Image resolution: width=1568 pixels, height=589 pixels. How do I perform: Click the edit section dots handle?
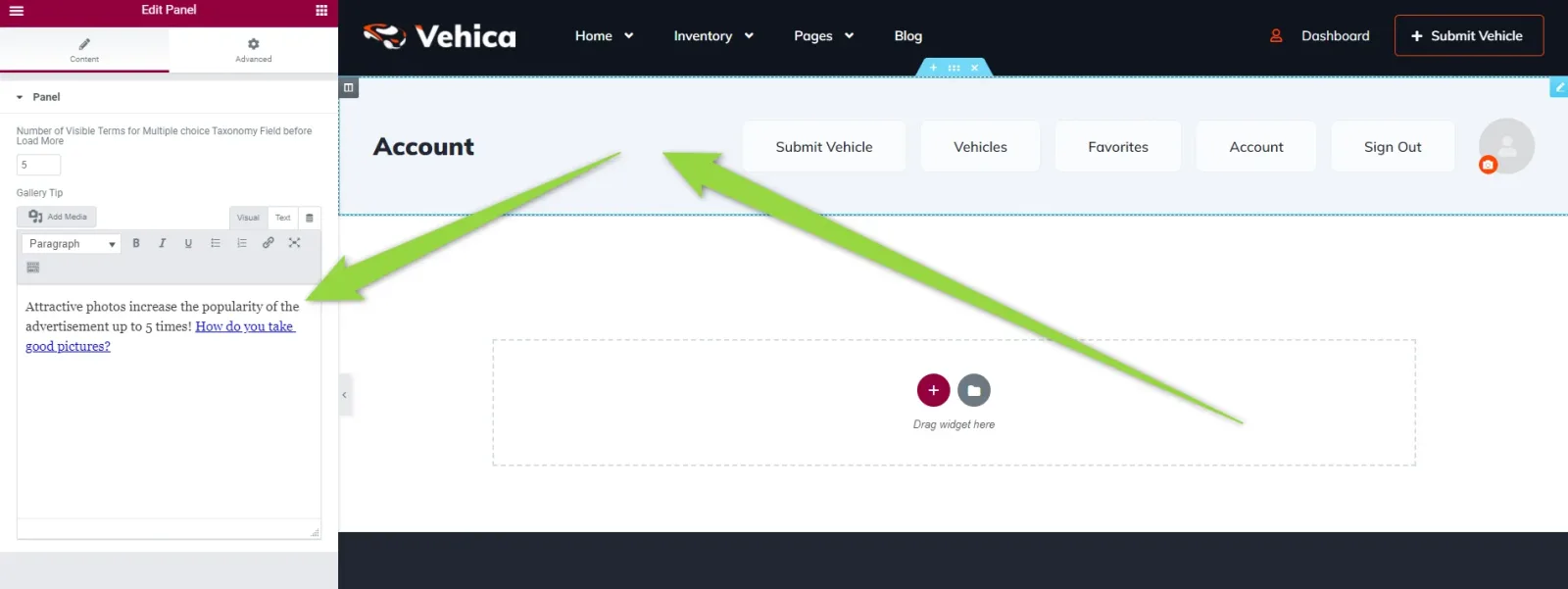pos(954,68)
